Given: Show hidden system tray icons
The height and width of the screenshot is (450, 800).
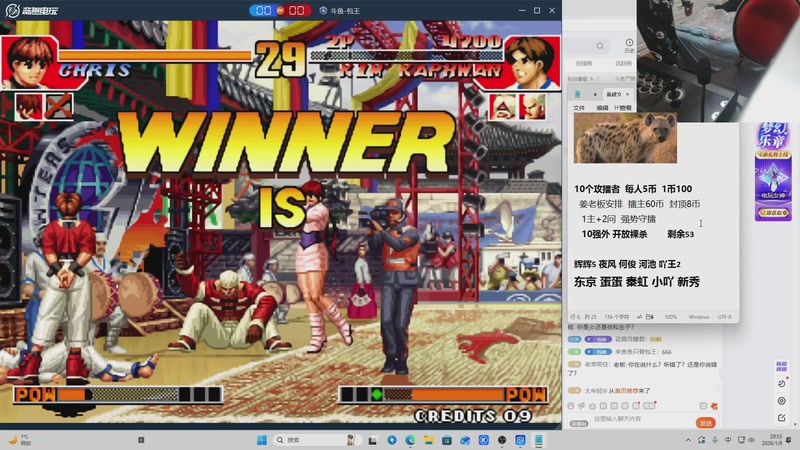Looking at the screenshot, I should 688,440.
